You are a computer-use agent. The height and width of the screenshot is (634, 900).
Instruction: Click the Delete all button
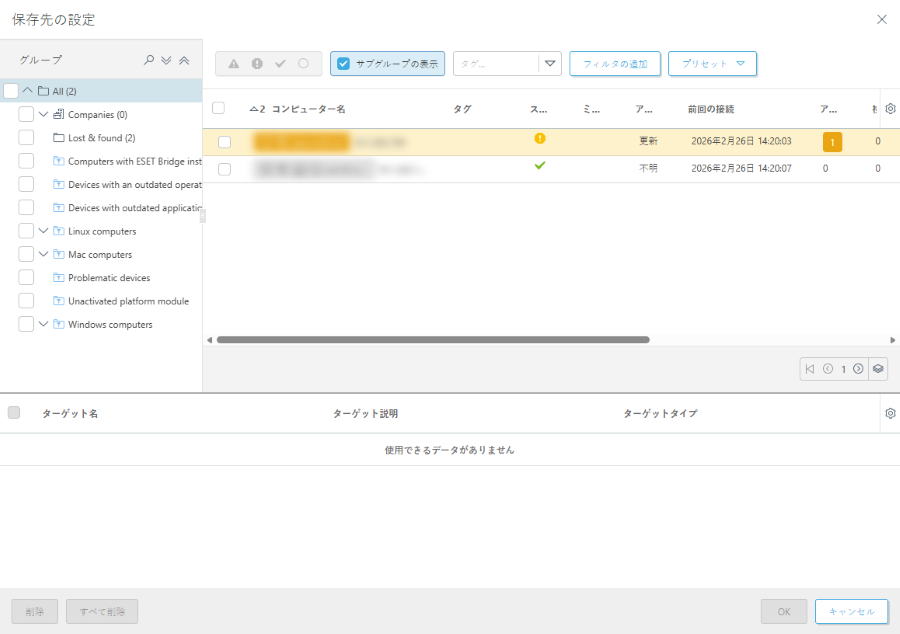[x=102, y=612]
